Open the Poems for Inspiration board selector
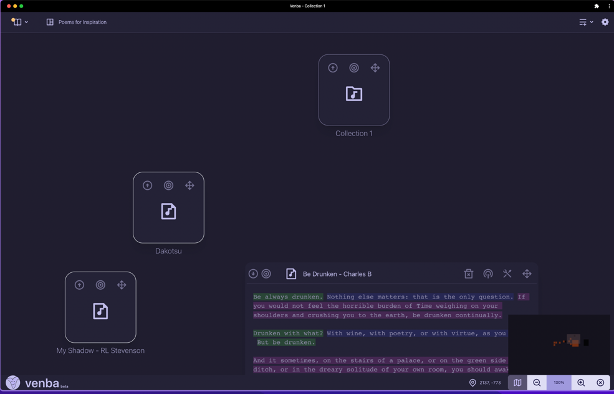 pos(77,22)
